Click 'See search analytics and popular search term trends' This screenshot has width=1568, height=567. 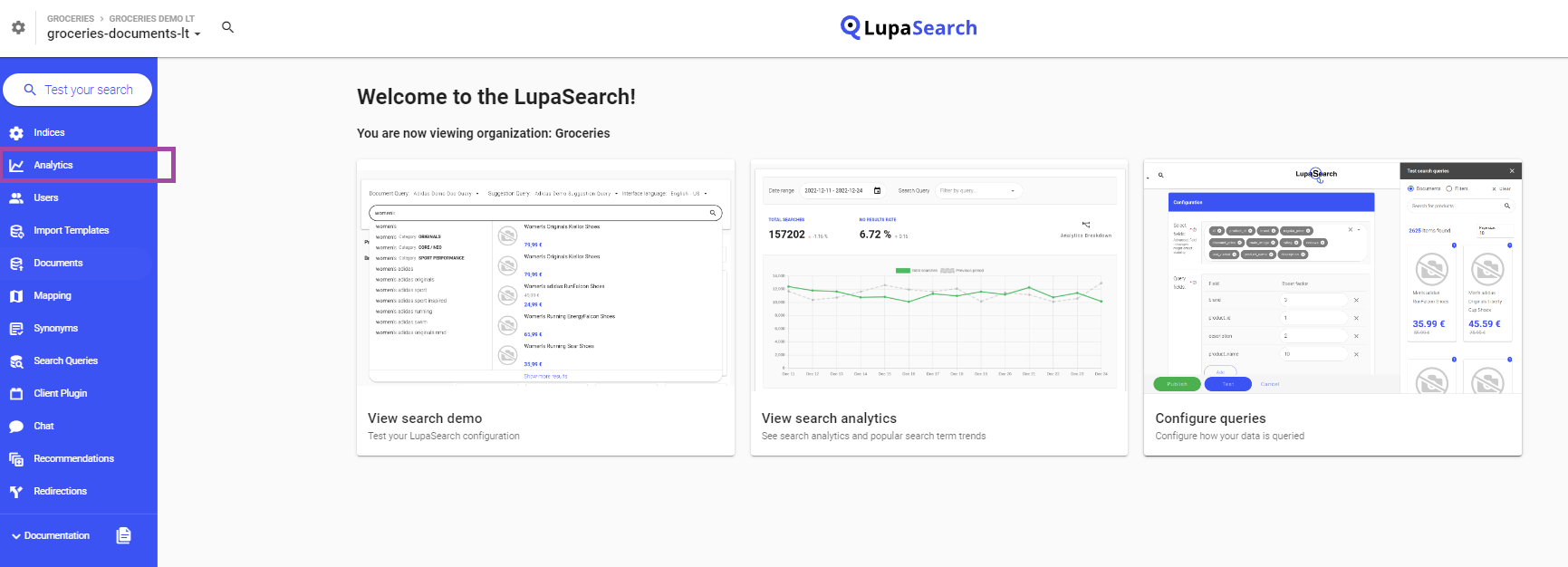873,436
